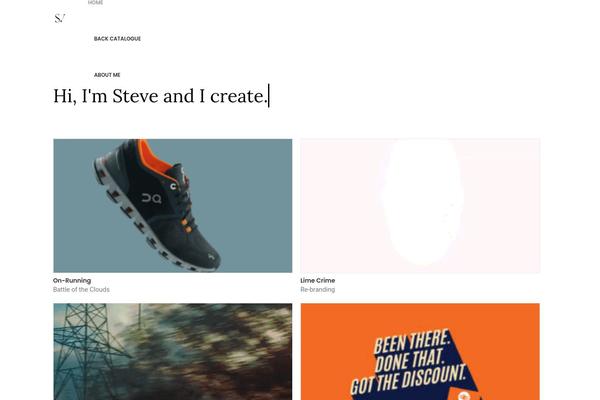Click the Lime Crime project title
Image resolution: width=600 pixels, height=400 pixels.
[x=318, y=281]
